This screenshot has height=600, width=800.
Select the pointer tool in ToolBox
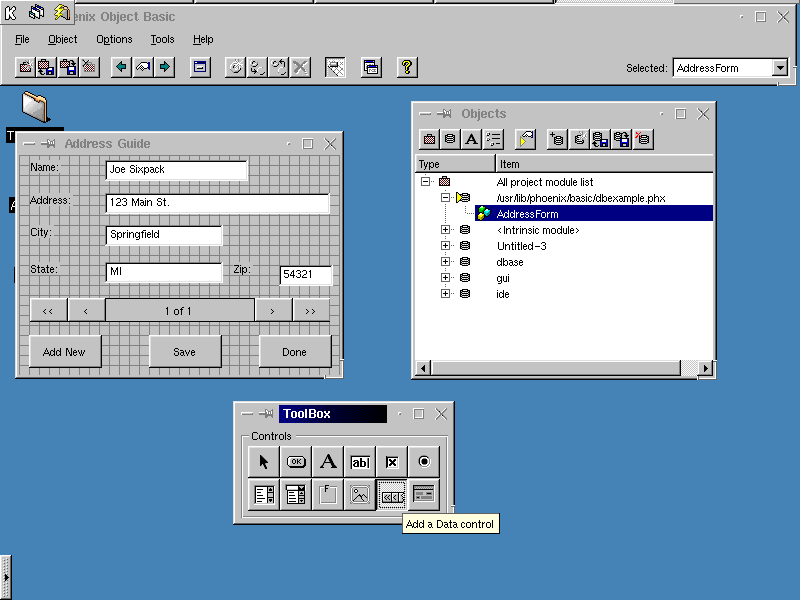(264, 462)
